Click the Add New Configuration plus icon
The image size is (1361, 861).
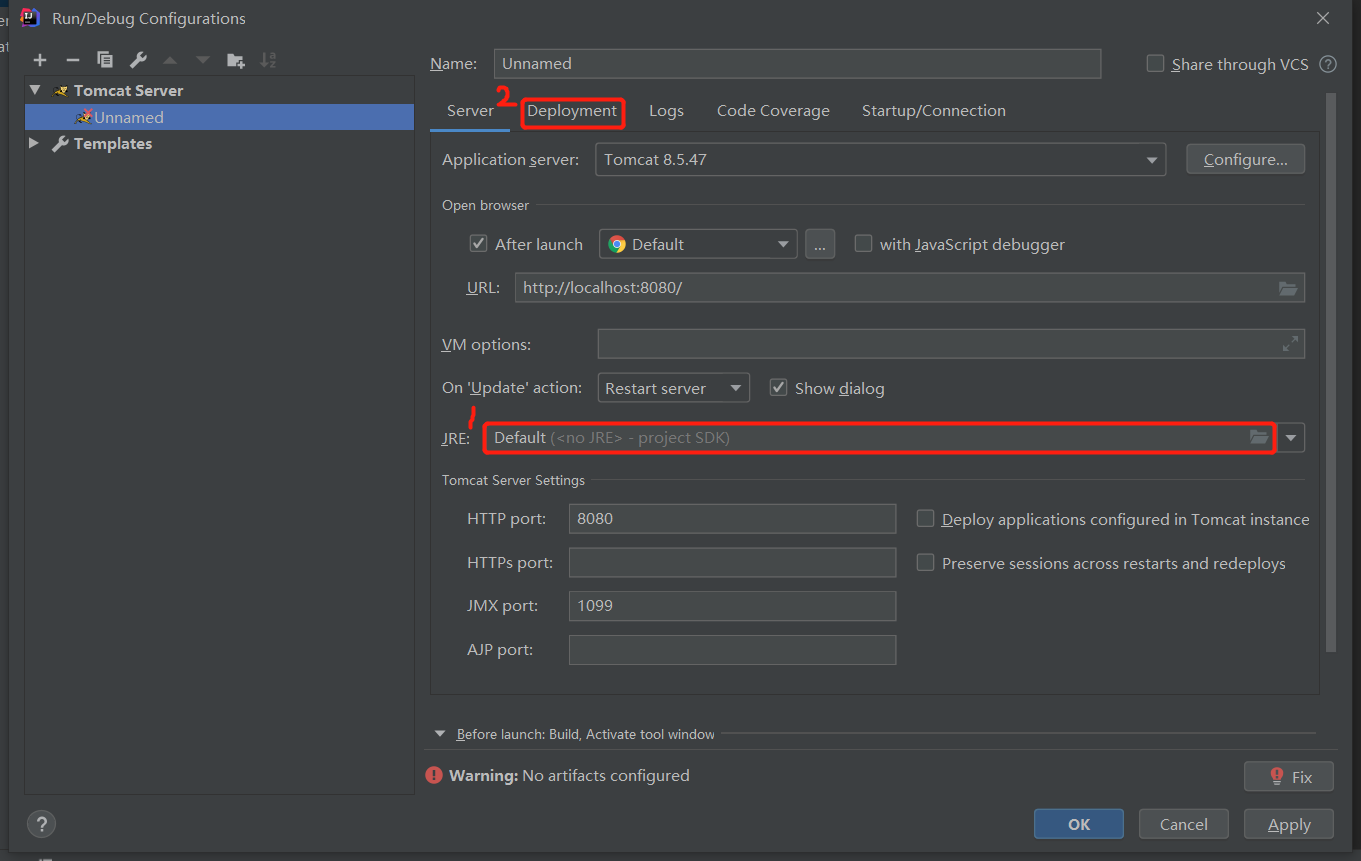[40, 60]
